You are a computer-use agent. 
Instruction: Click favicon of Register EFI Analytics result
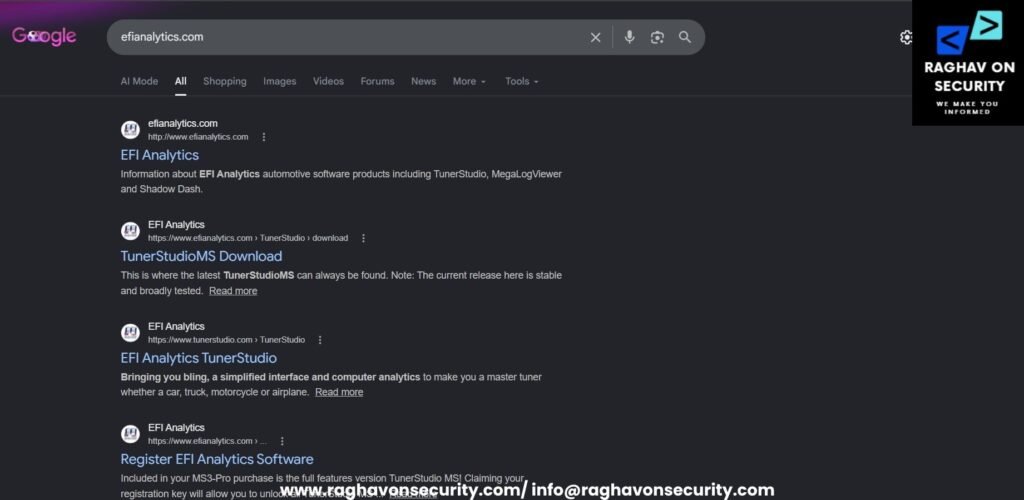131,434
